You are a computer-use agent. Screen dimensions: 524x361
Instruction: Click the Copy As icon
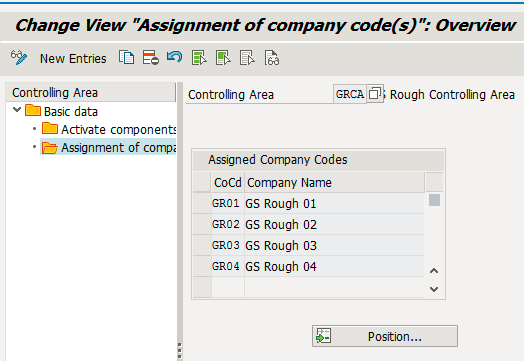tap(127, 58)
